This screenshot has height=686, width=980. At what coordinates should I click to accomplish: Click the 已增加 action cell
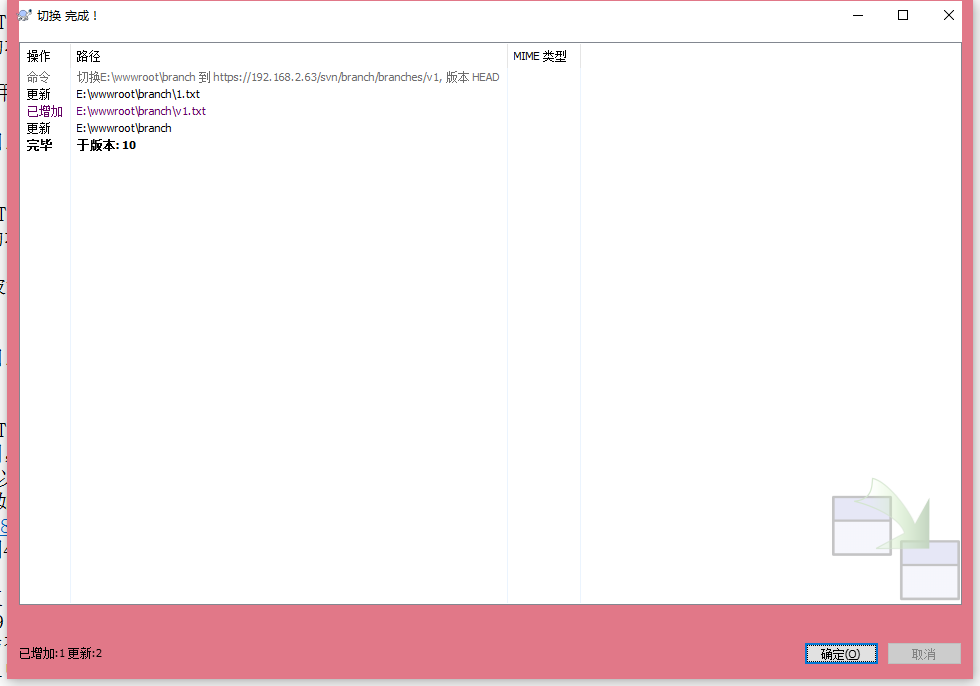coord(45,111)
